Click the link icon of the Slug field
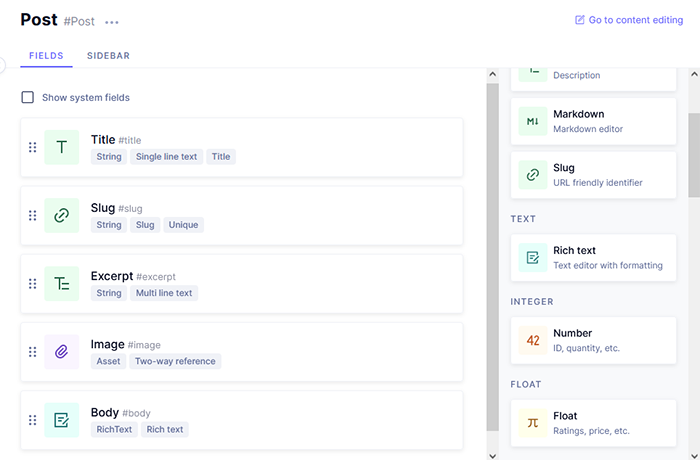The height and width of the screenshot is (460, 700). 62,216
